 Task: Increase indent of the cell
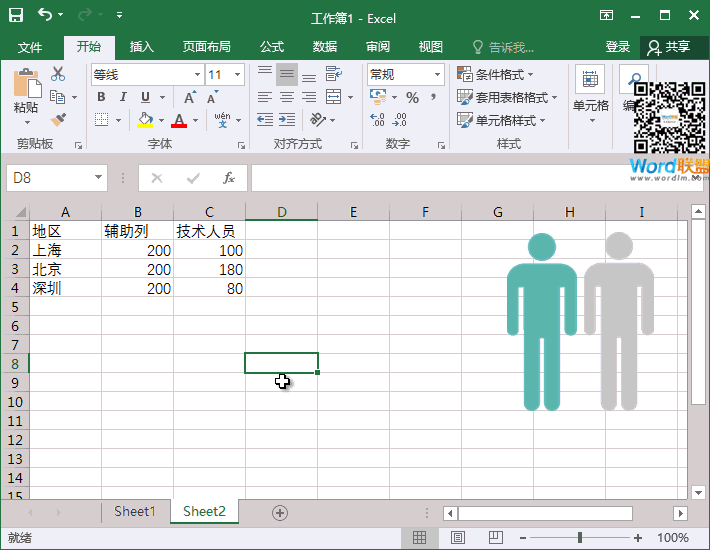[x=287, y=120]
